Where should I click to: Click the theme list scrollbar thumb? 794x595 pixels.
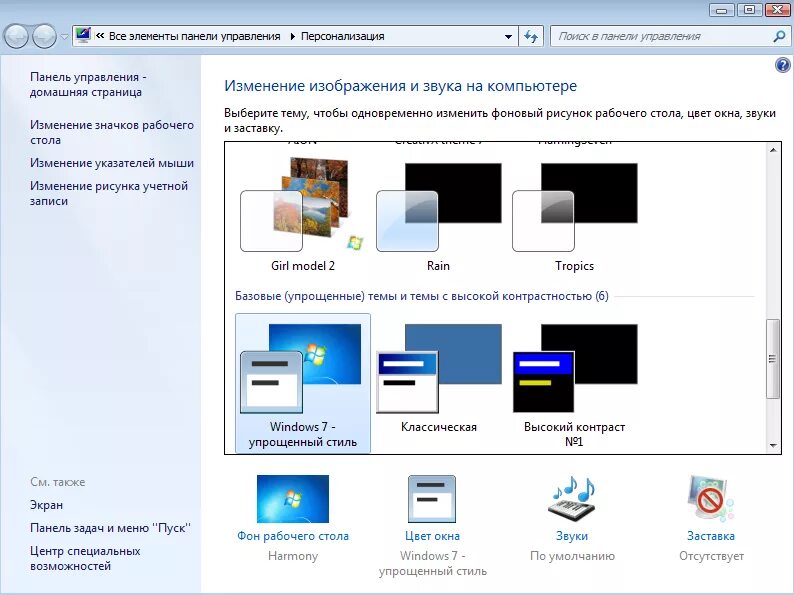click(x=773, y=359)
